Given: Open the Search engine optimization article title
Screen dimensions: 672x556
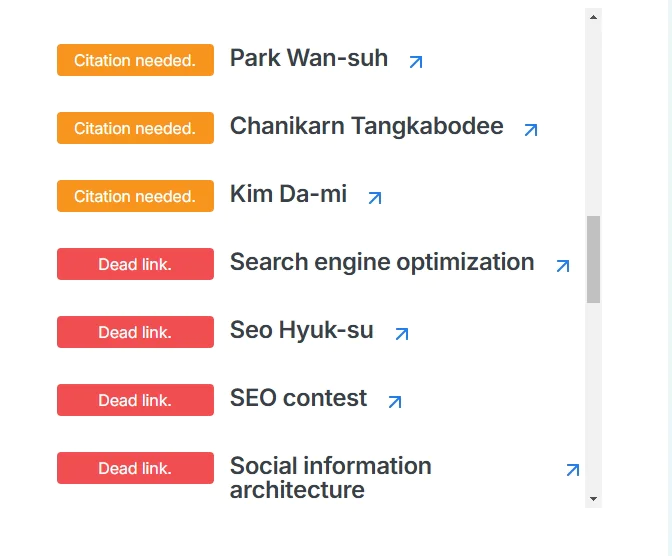Looking at the screenshot, I should (x=381, y=262).
